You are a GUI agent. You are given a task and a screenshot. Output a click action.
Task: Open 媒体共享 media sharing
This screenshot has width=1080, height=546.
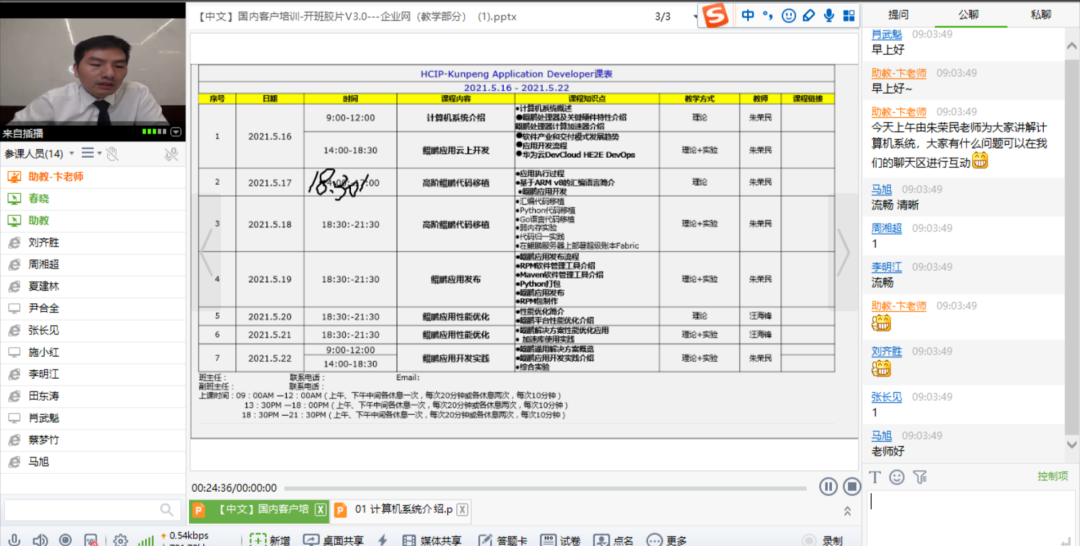tap(410, 540)
